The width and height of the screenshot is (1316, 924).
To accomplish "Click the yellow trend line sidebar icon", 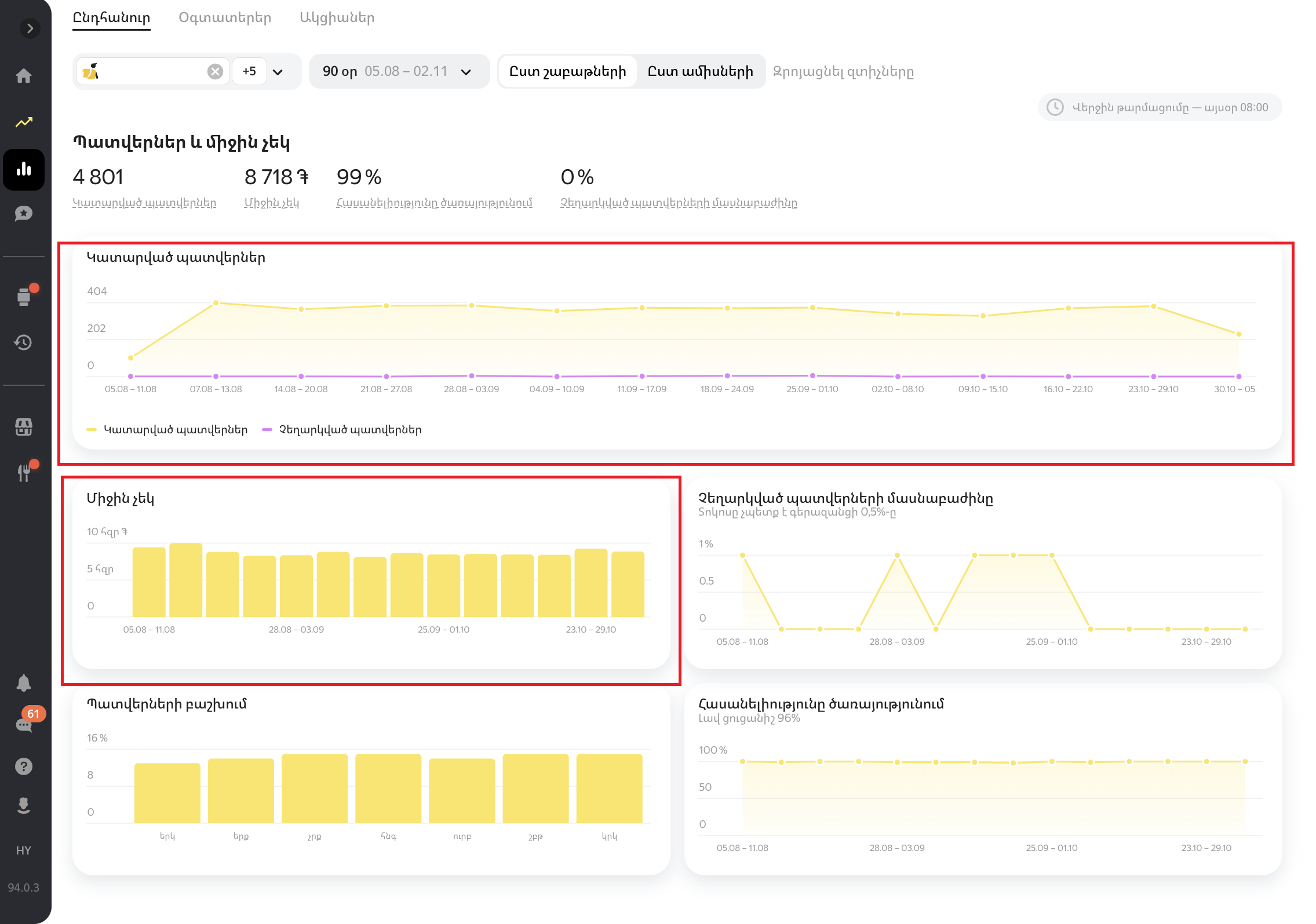I will pos(24,122).
